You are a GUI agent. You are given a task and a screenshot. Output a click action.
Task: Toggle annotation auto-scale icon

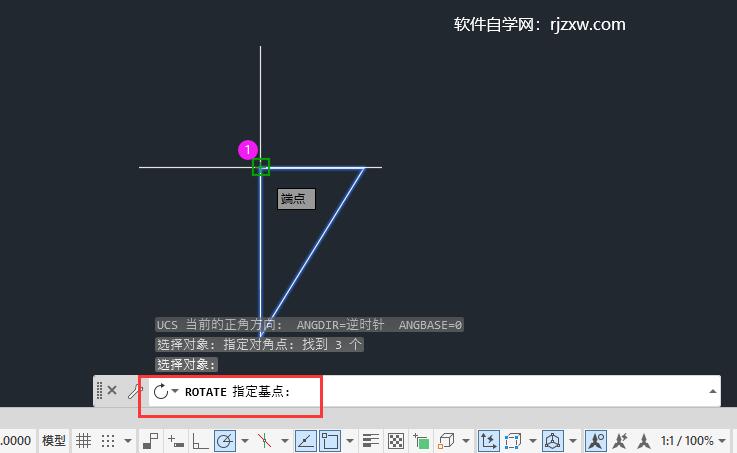click(x=620, y=441)
